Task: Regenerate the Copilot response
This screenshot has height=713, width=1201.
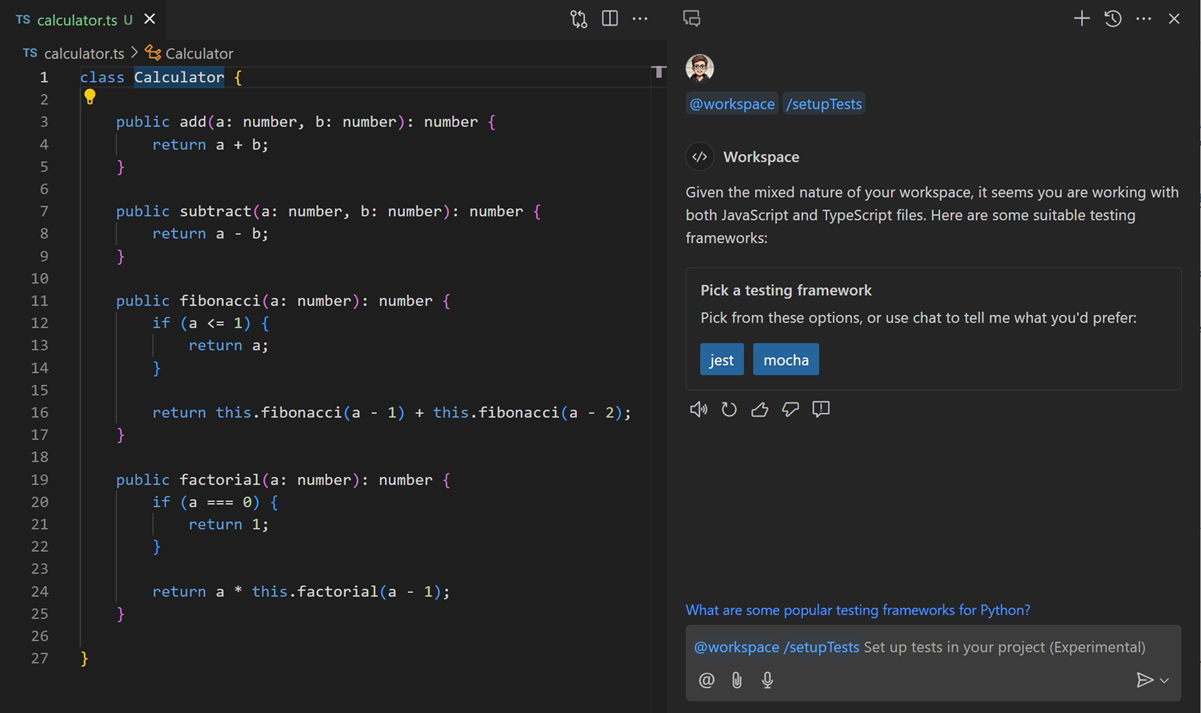Action: tap(729, 408)
